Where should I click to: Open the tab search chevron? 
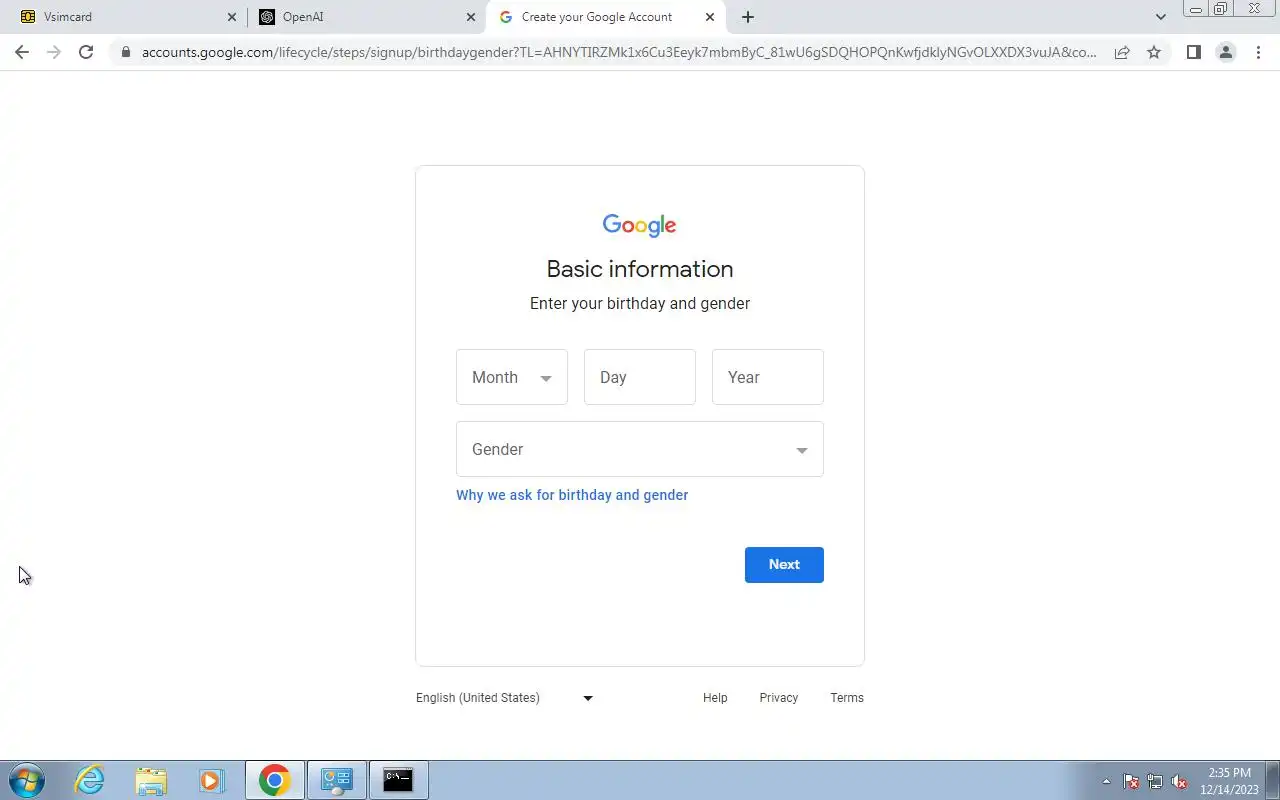[x=1160, y=17]
